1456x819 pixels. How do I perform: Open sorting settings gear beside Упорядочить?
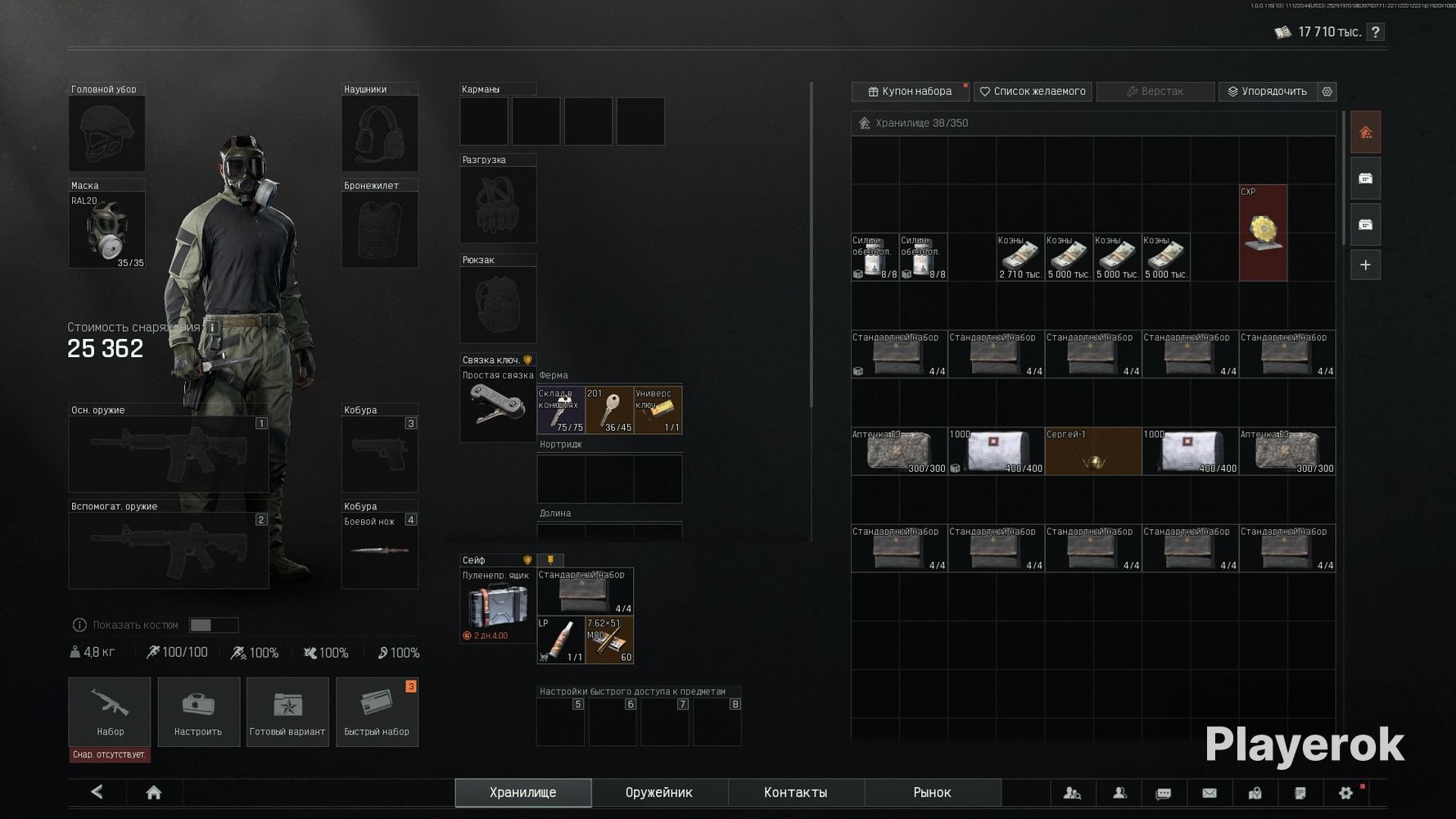[1327, 92]
